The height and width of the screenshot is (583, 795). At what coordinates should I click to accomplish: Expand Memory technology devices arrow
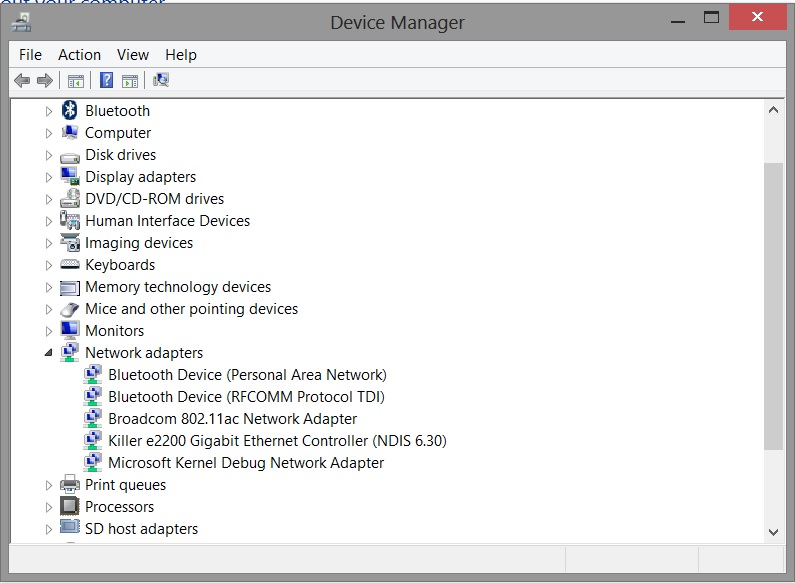(x=49, y=287)
